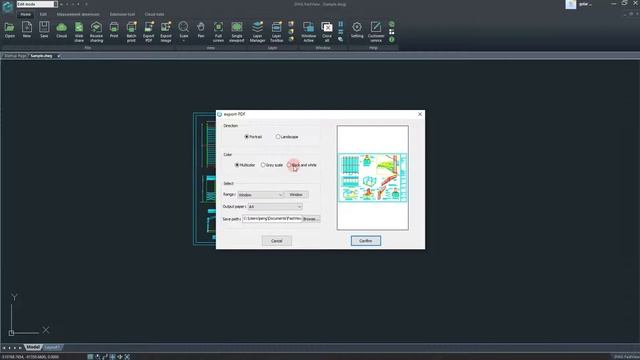This screenshot has width=640, height=360.
Task: Toggle the grid icon in status bar
Action: [x=90, y=357]
